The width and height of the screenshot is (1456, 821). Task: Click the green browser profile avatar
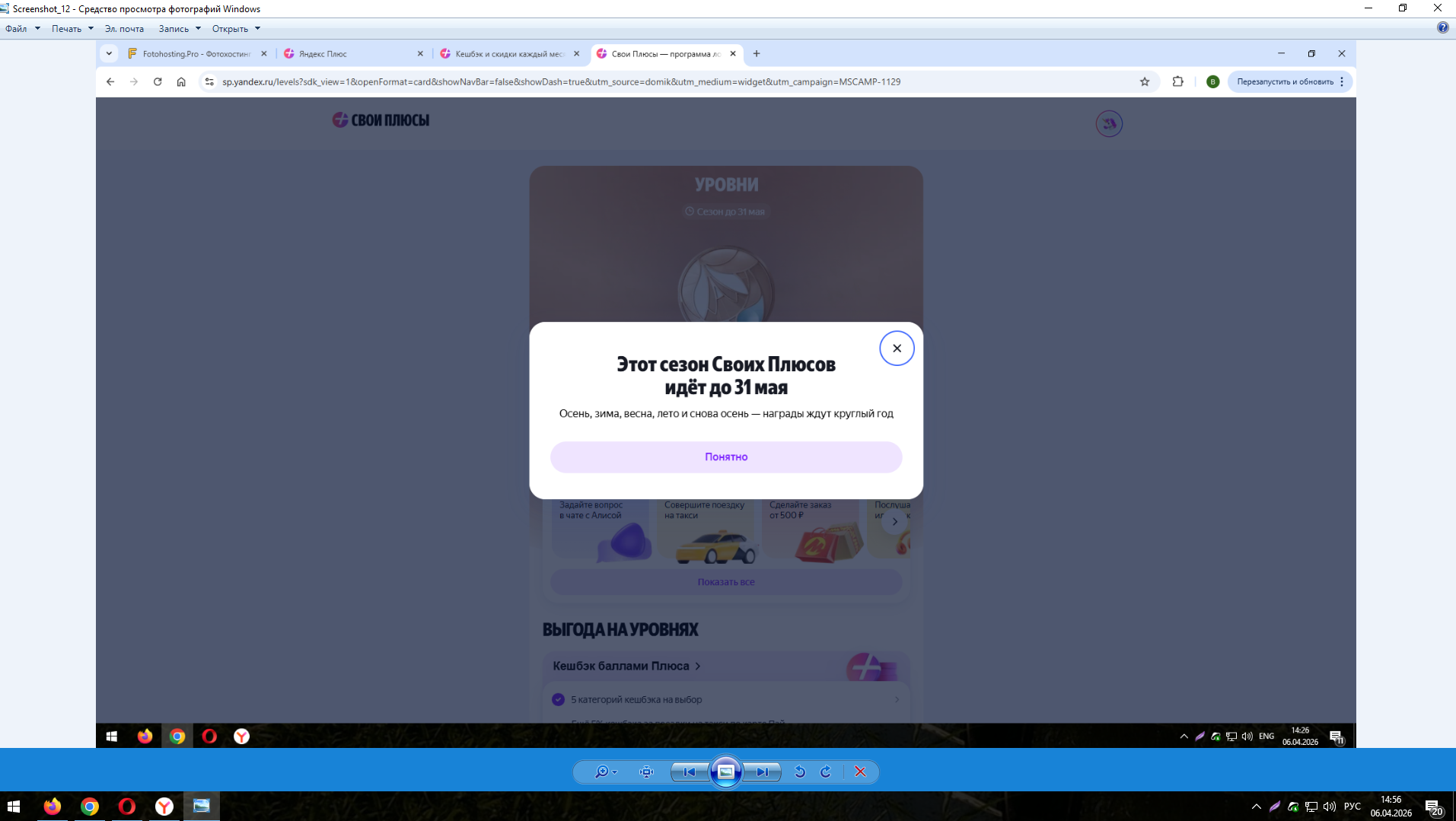pyautogui.click(x=1213, y=82)
